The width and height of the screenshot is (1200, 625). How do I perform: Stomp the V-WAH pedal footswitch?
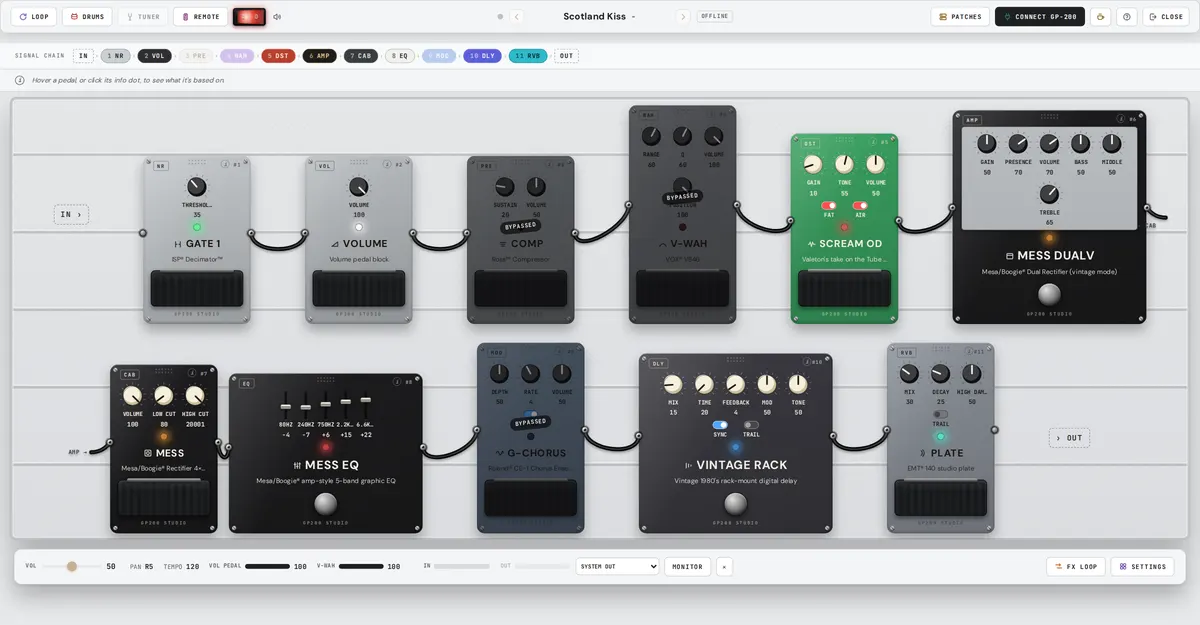coord(682,288)
